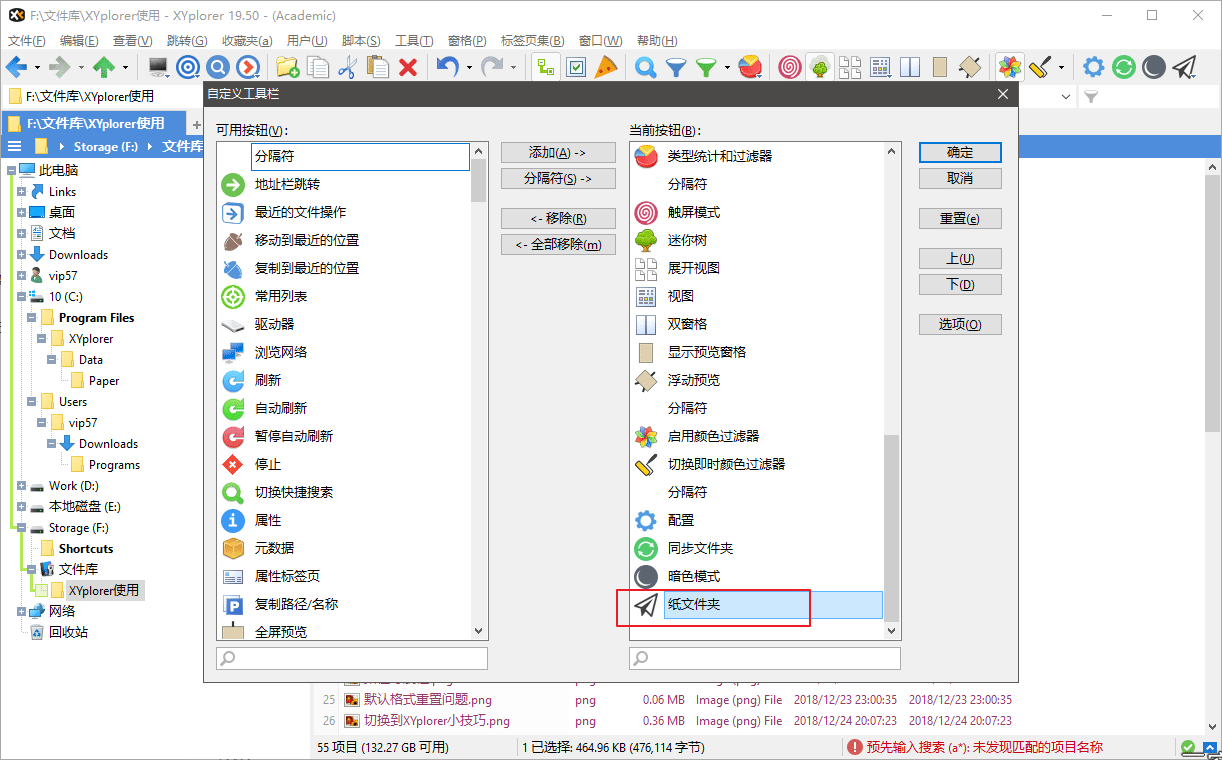Open the drives monitor icon in main toolbar

point(158,67)
